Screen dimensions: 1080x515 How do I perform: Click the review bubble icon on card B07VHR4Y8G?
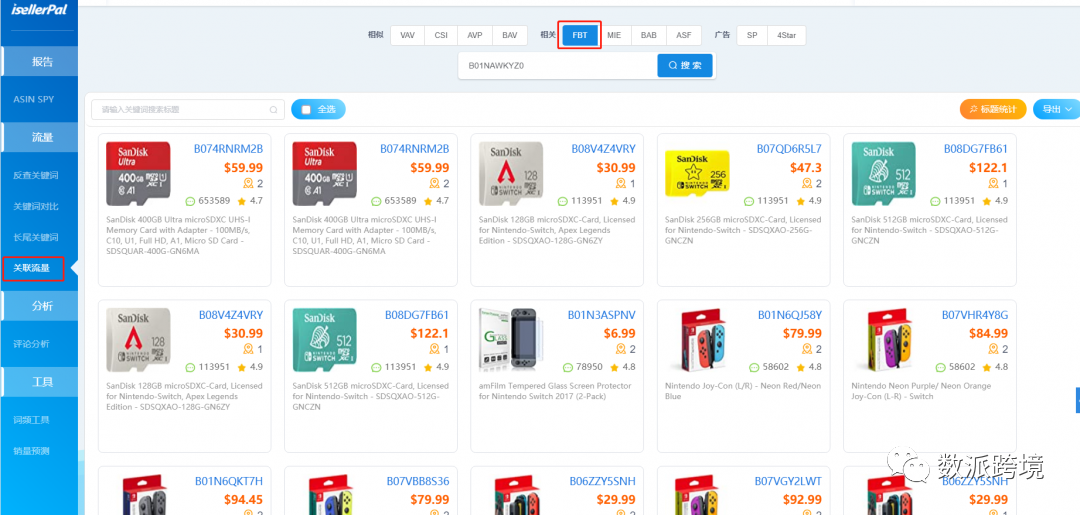(940, 367)
